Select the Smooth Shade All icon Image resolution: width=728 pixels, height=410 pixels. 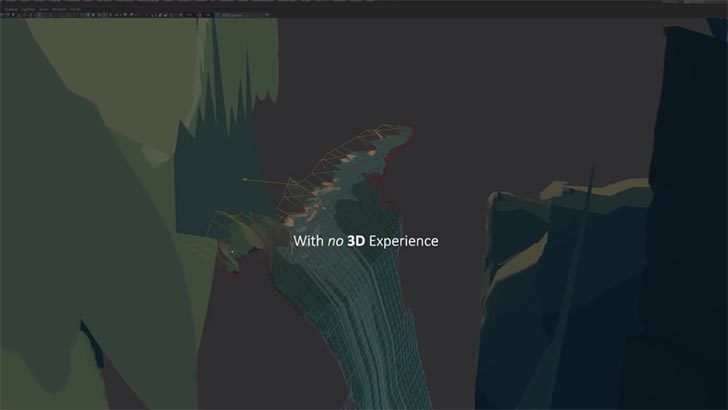click(100, 17)
